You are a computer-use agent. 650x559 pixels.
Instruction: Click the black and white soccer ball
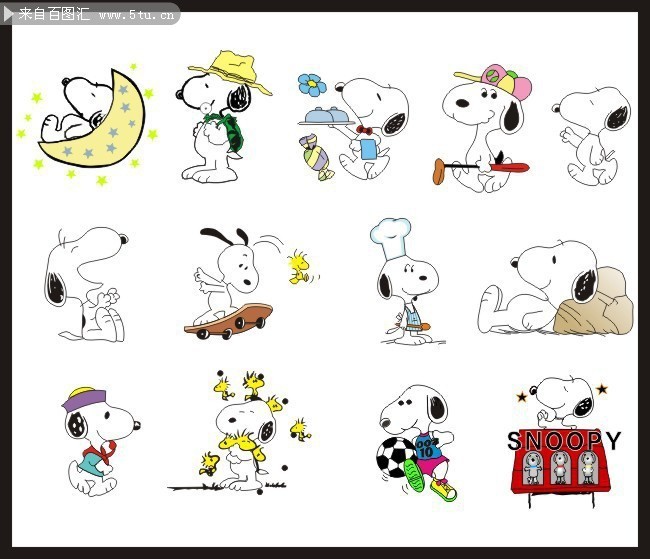pos(396,457)
